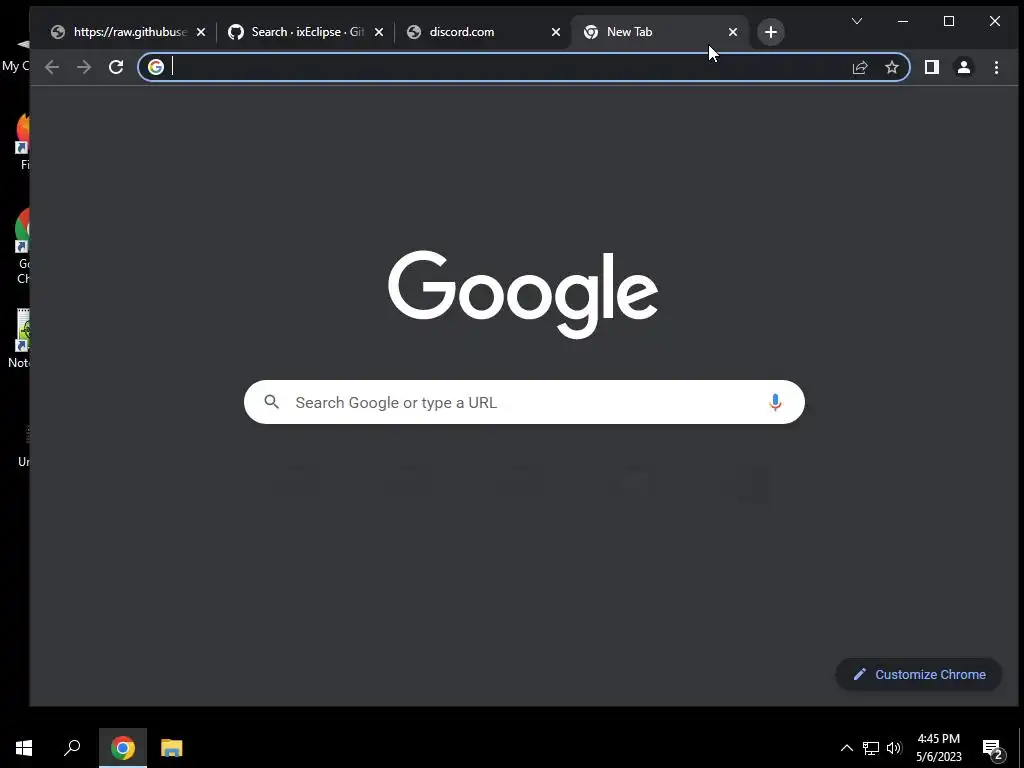Close the discord.com tab
The height and width of the screenshot is (768, 1024).
point(556,32)
